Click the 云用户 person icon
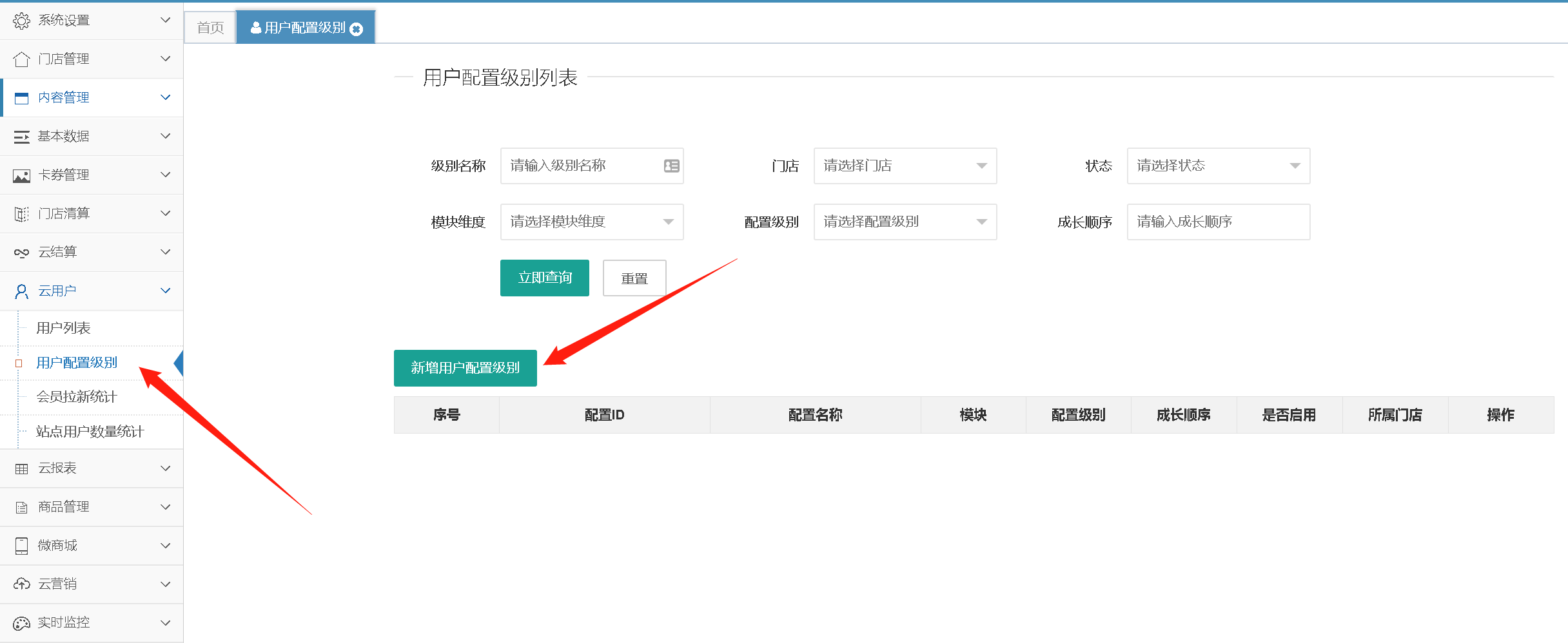Image resolution: width=1568 pixels, height=643 pixels. point(21,291)
